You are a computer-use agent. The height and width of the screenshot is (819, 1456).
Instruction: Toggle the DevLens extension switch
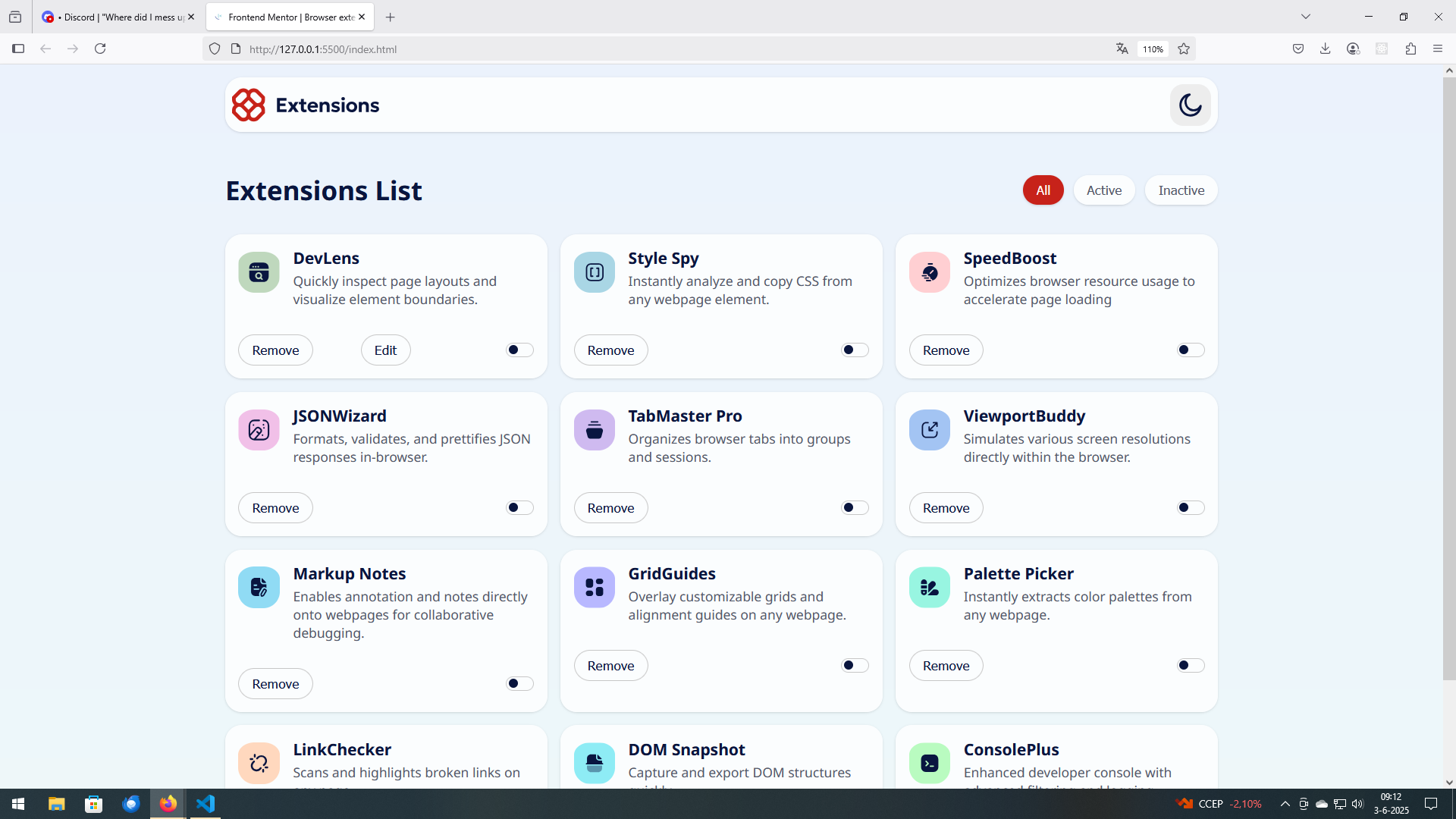(519, 350)
